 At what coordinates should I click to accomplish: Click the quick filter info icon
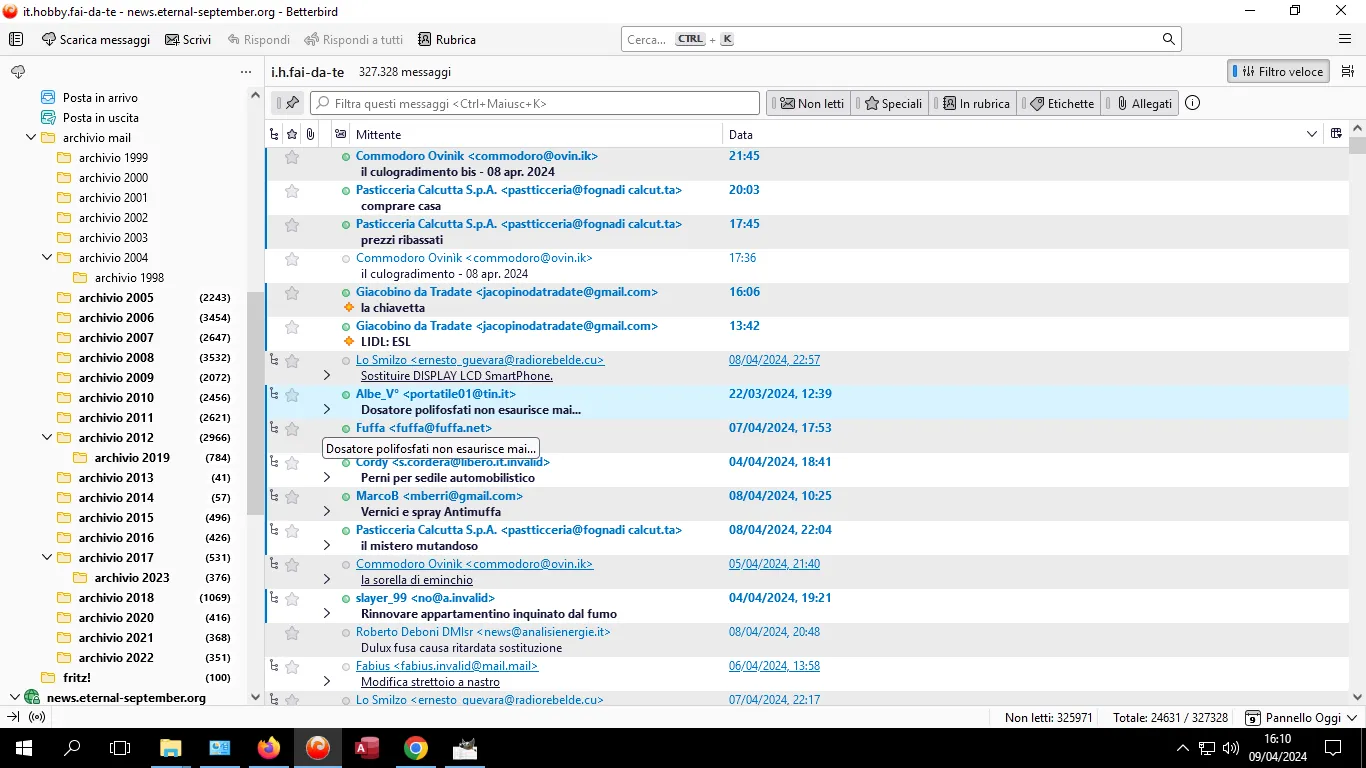pyautogui.click(x=1192, y=103)
